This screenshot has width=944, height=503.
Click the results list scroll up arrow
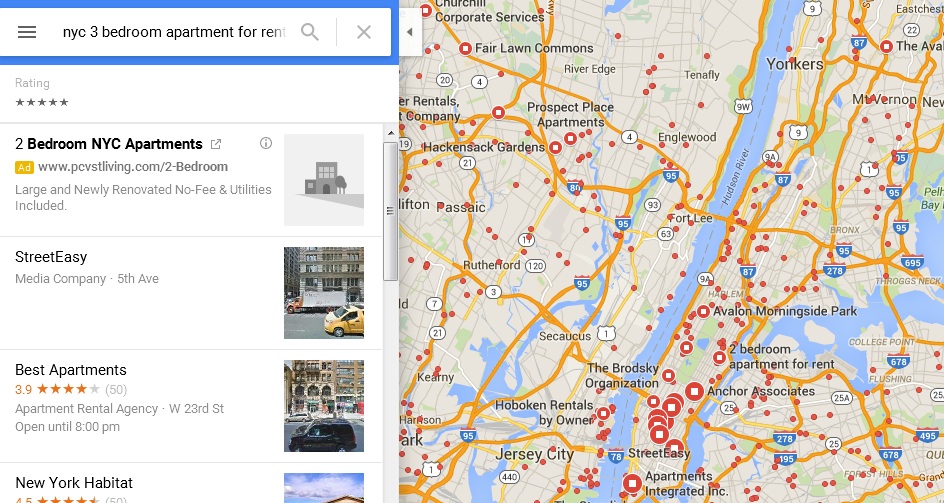(x=391, y=133)
